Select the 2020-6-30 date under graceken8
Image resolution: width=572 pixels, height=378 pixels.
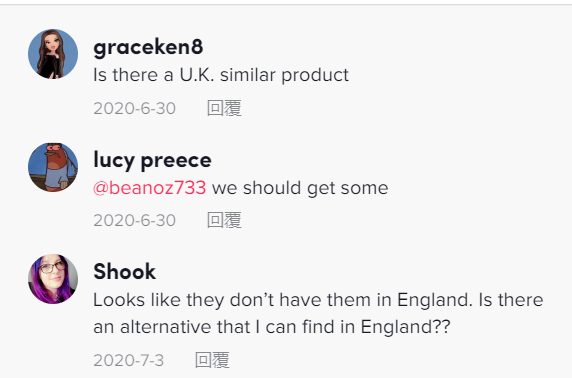click(x=135, y=108)
